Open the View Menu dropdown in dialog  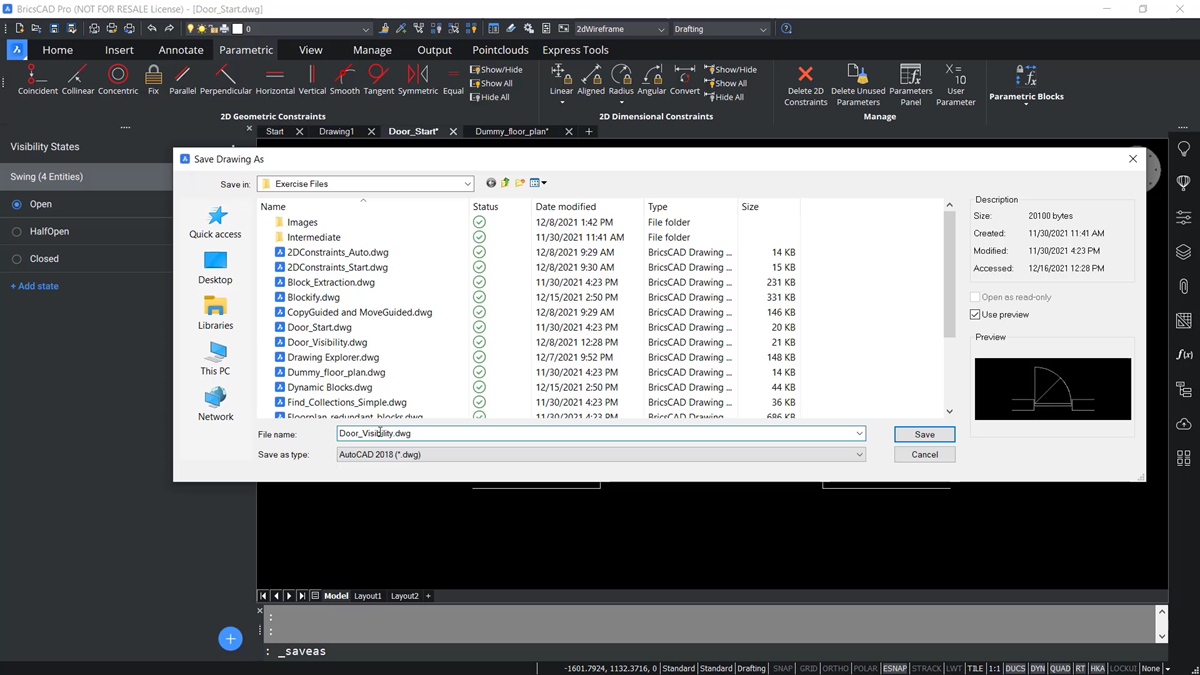click(x=538, y=183)
